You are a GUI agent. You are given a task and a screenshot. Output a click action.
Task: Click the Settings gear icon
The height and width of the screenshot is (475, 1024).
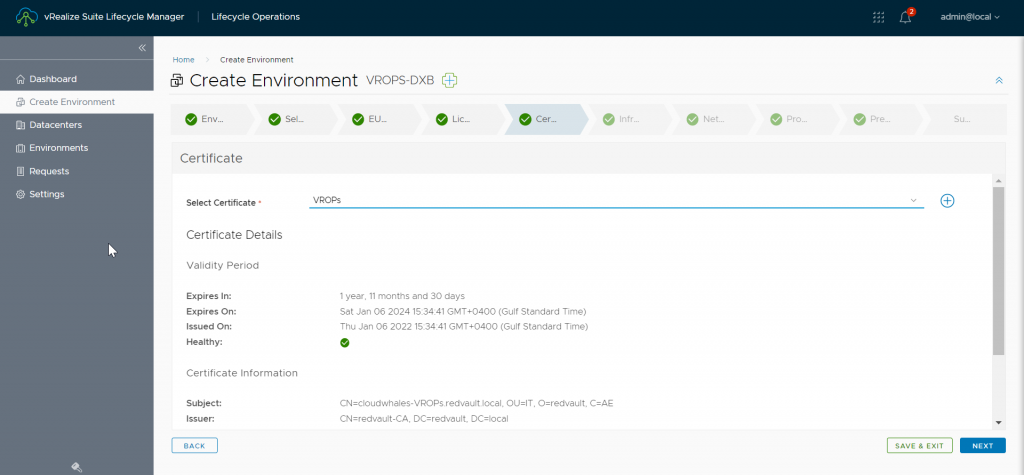(x=20, y=194)
